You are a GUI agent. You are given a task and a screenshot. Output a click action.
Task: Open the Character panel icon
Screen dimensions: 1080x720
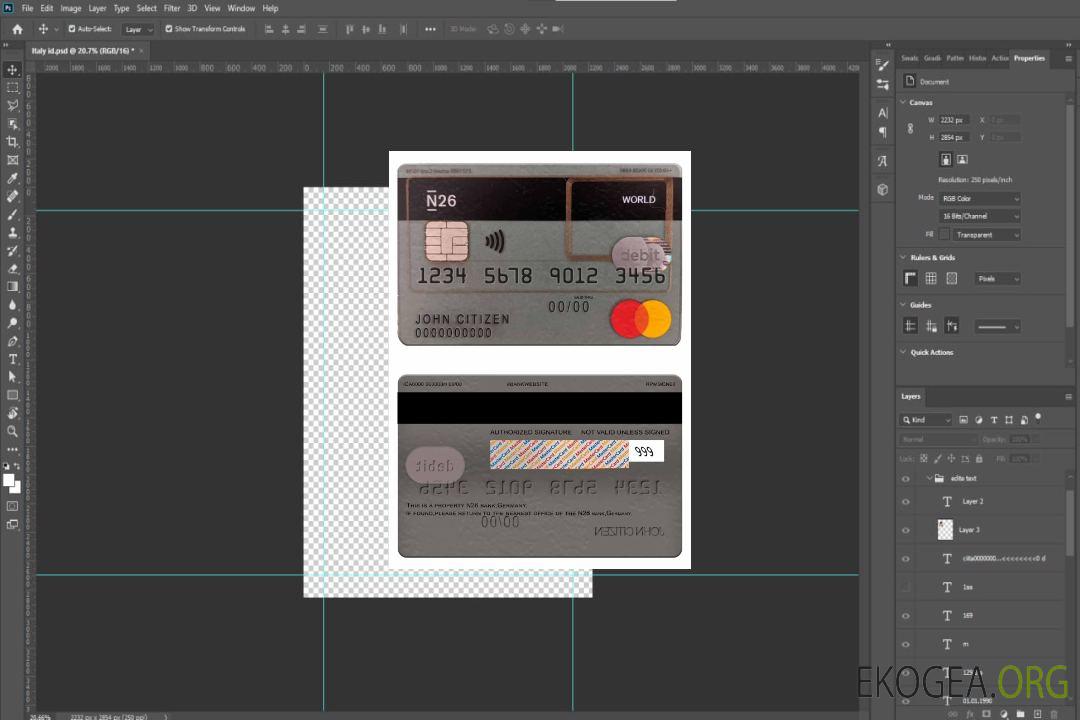[883, 112]
